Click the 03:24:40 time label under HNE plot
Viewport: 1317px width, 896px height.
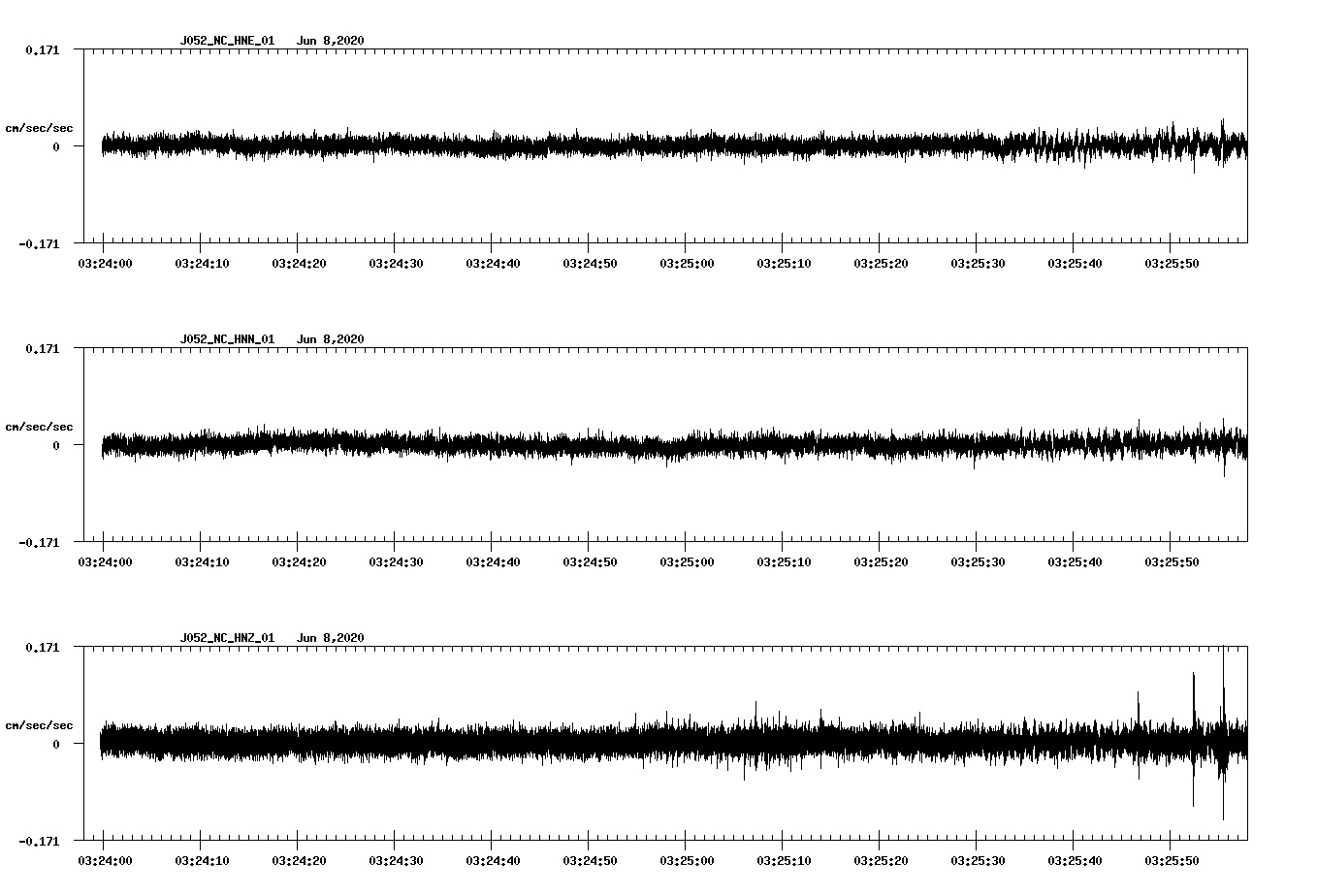pyautogui.click(x=492, y=264)
